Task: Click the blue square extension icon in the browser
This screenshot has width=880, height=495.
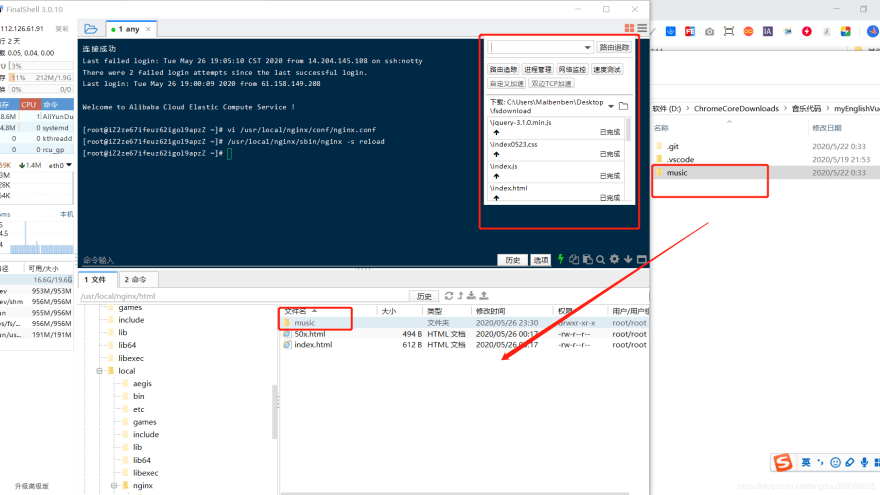Action: coord(671,31)
